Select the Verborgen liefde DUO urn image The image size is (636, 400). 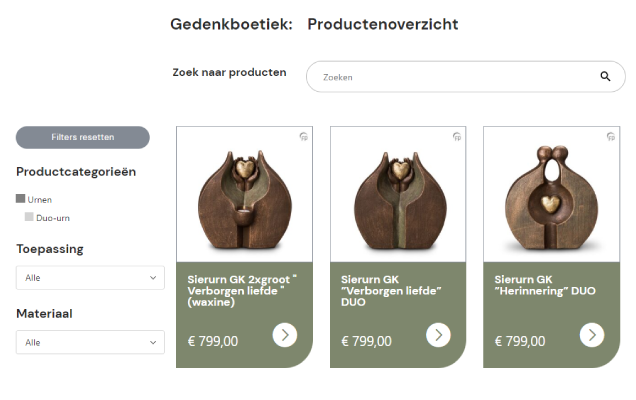(398, 195)
